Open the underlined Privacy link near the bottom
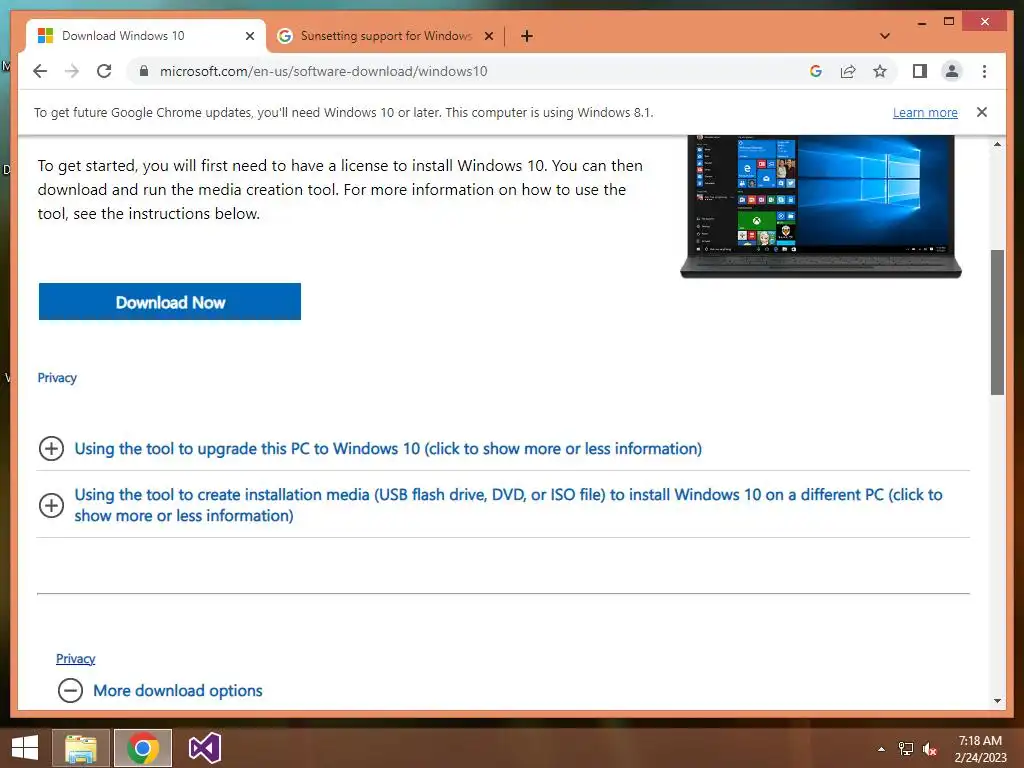The width and height of the screenshot is (1024, 768). tap(76, 658)
